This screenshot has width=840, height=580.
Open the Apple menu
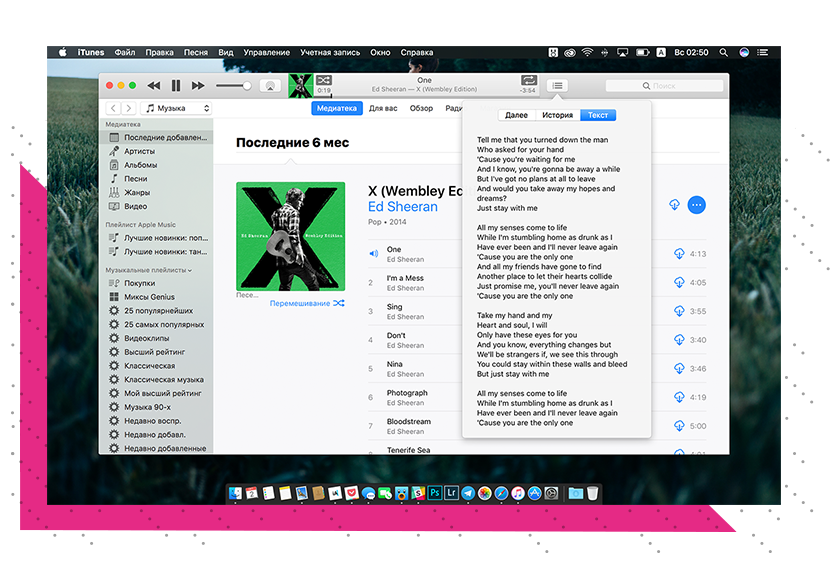pyautogui.click(x=63, y=52)
